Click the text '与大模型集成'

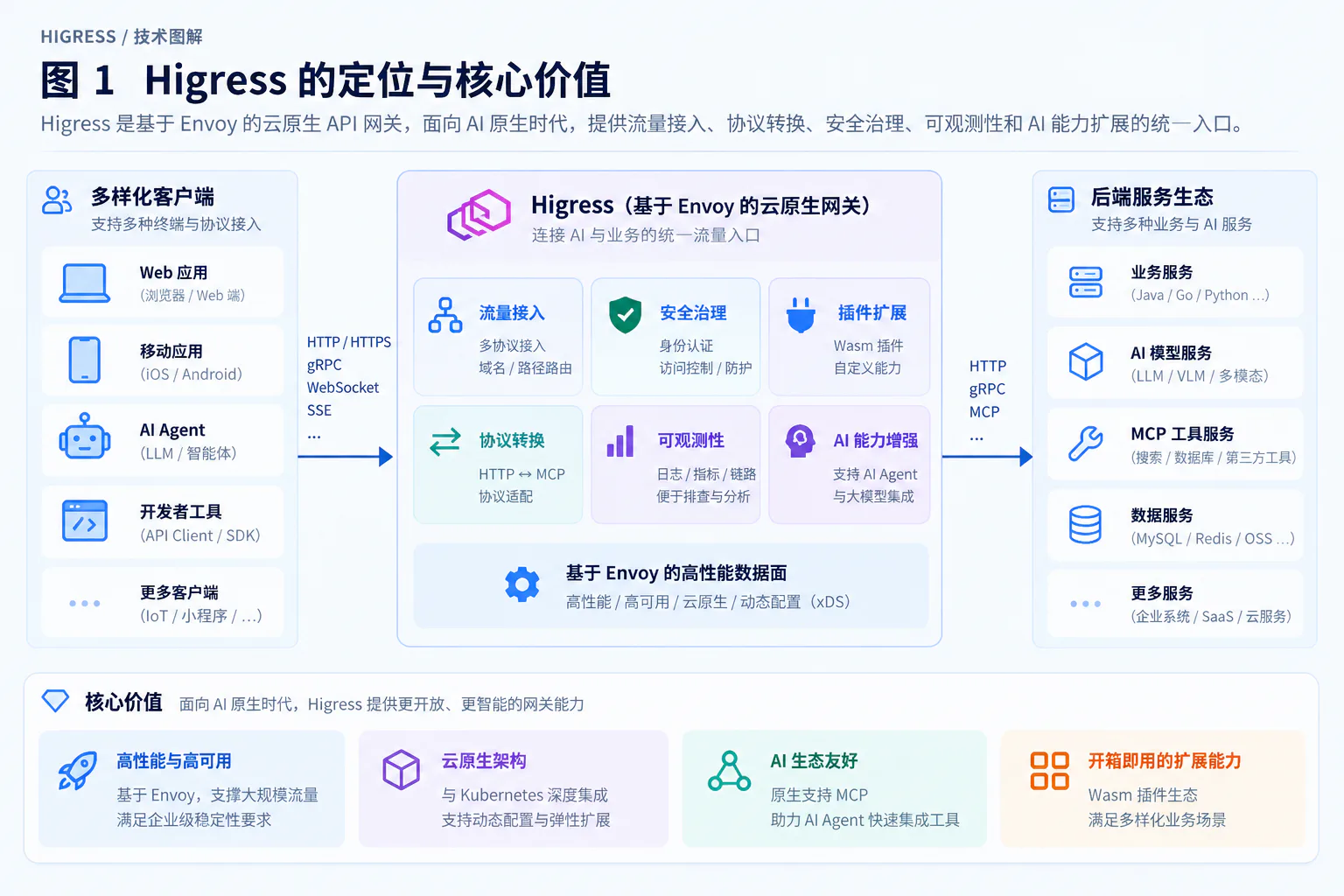pyautogui.click(x=873, y=497)
